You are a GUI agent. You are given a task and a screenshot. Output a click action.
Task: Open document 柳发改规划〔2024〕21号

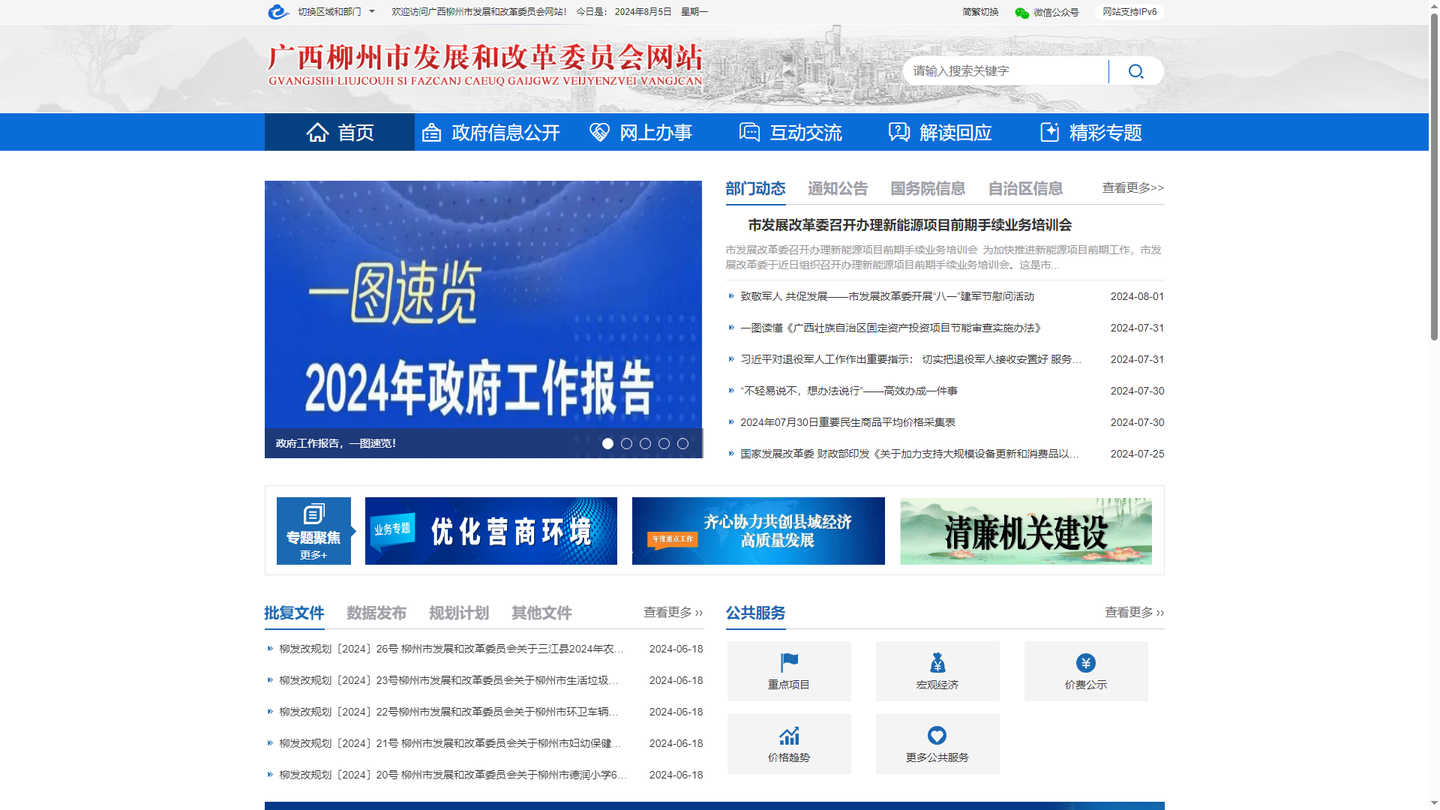click(451, 743)
